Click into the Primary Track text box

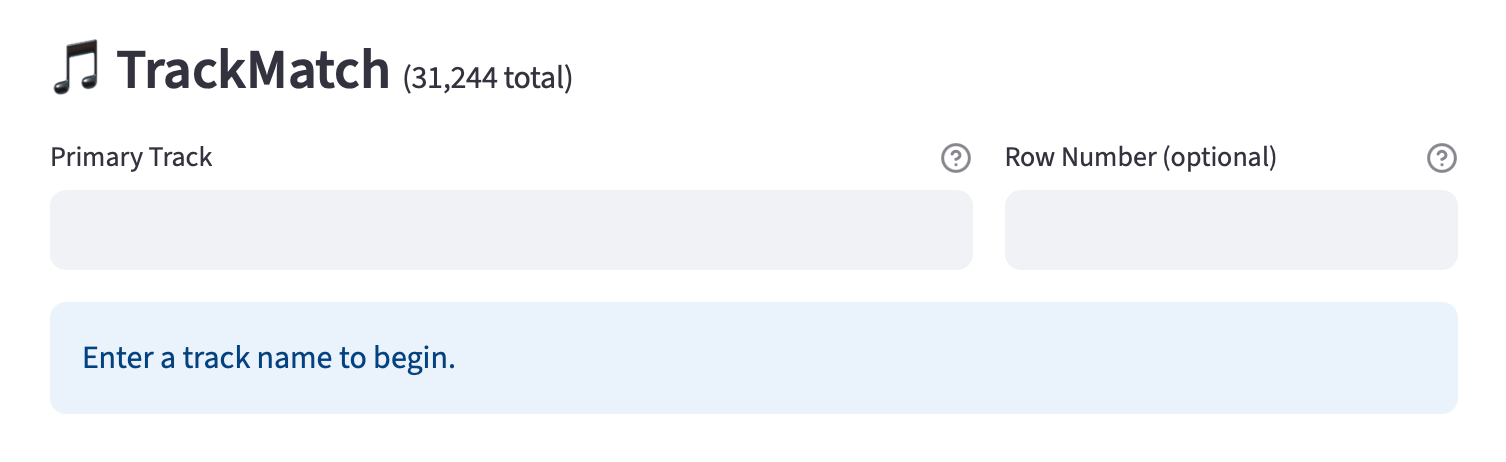(x=511, y=230)
